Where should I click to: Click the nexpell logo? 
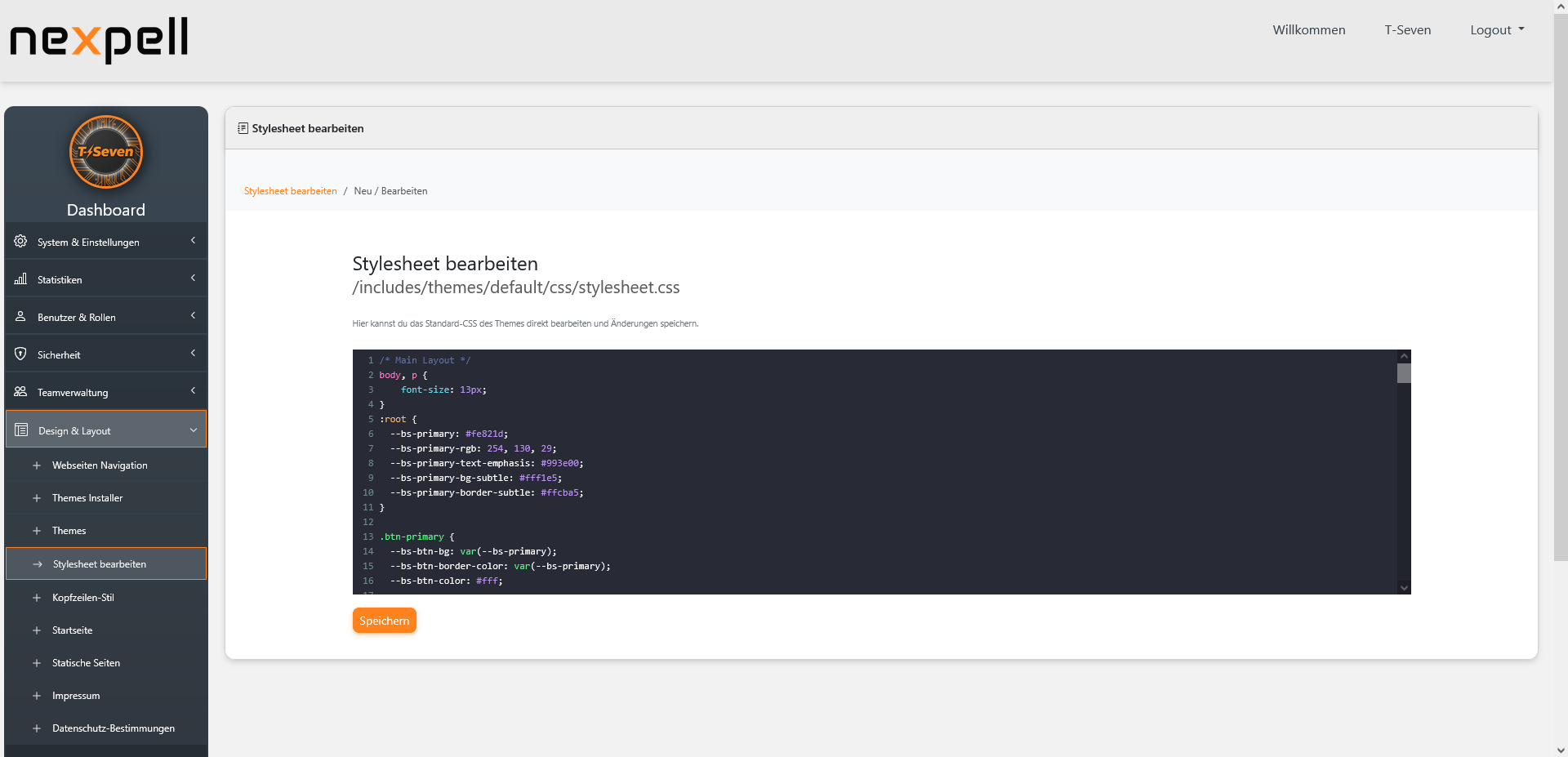(98, 39)
